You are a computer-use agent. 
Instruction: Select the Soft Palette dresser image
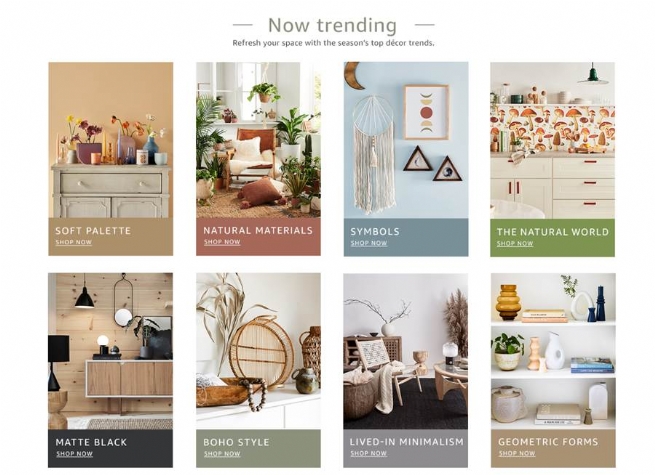click(111, 140)
